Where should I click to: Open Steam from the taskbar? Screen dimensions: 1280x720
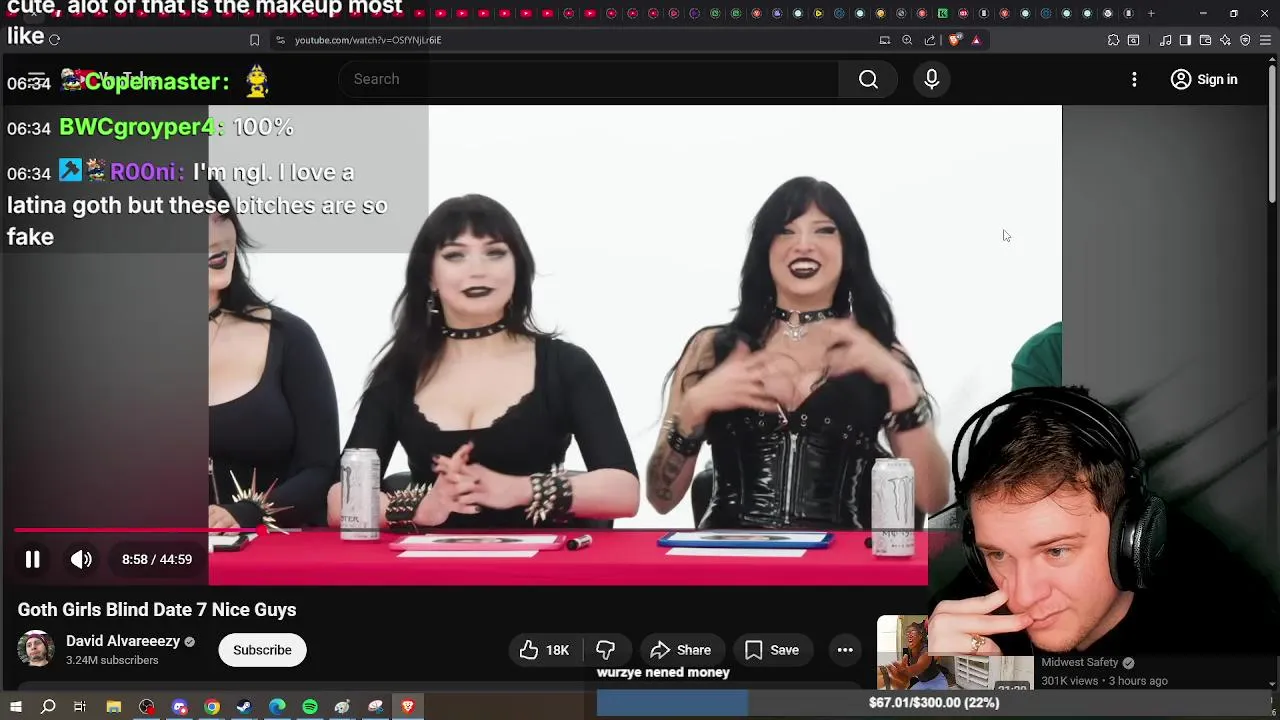[x=244, y=707]
